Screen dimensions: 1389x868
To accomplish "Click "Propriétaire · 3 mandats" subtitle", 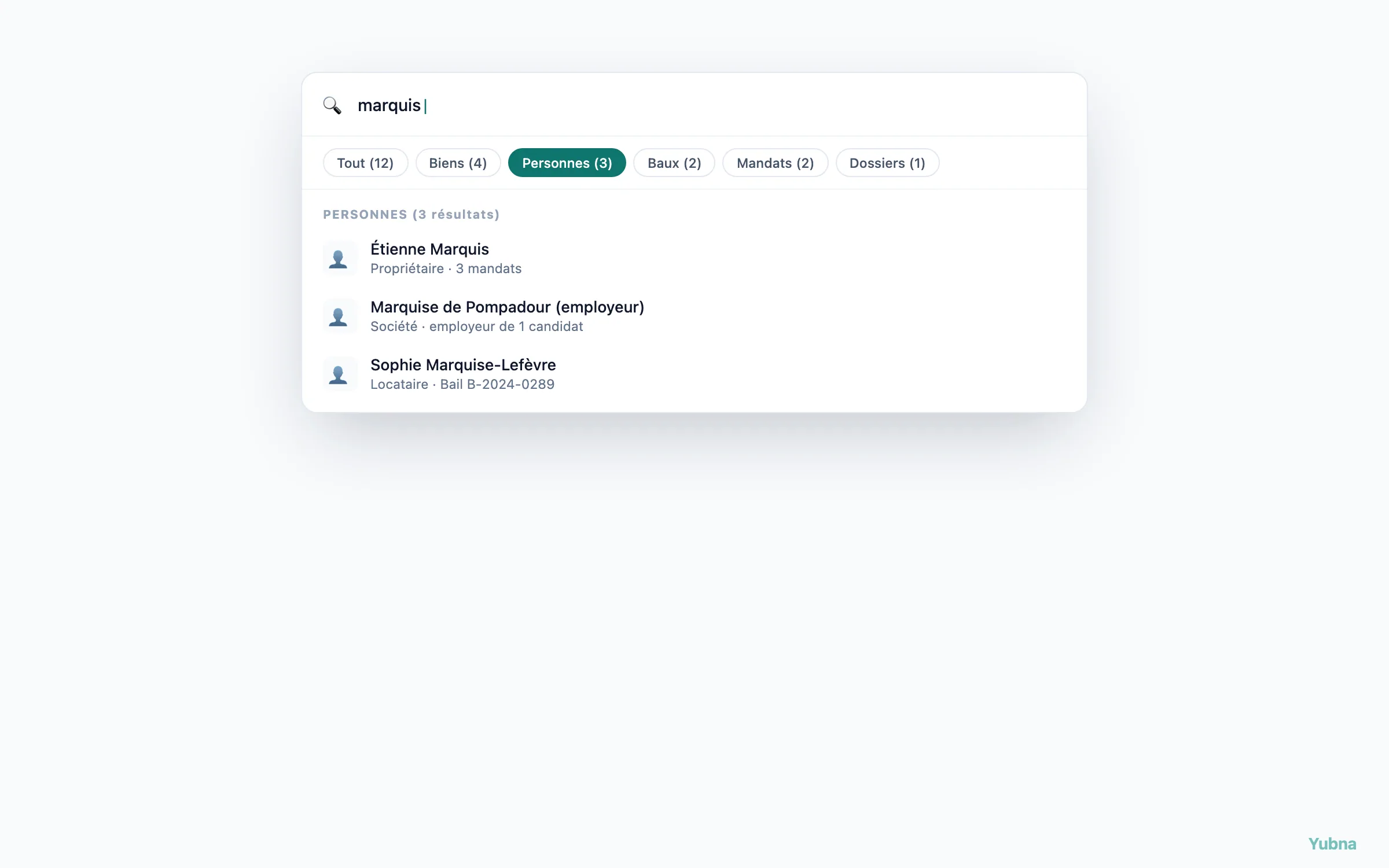I will pyautogui.click(x=446, y=269).
